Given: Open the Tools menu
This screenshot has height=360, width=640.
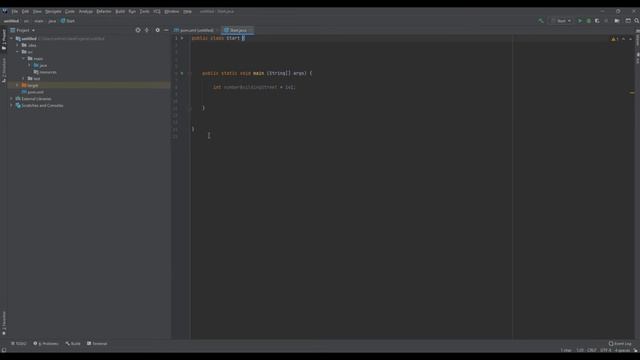Looking at the screenshot, I should point(144,11).
